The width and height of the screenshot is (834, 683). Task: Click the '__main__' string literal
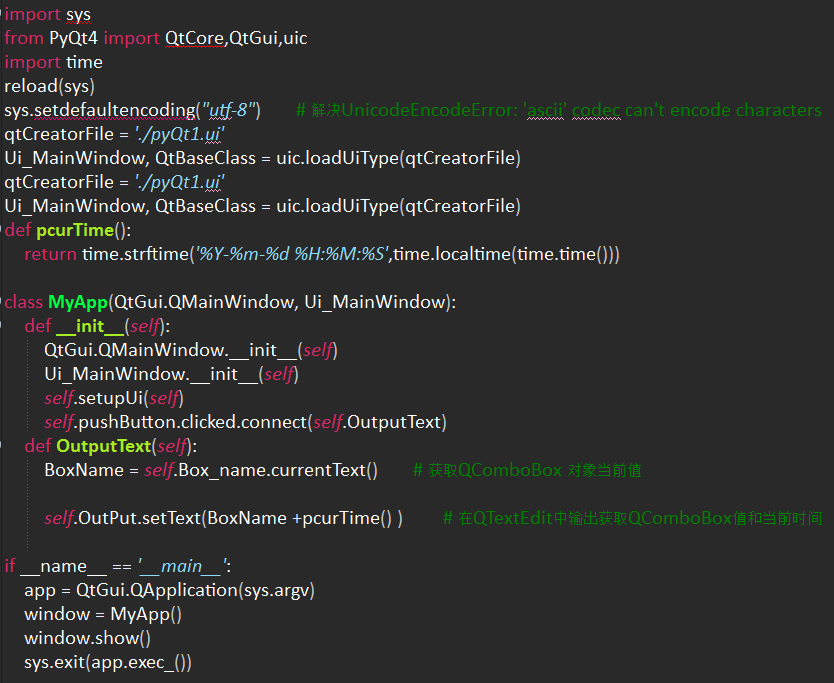click(x=183, y=566)
